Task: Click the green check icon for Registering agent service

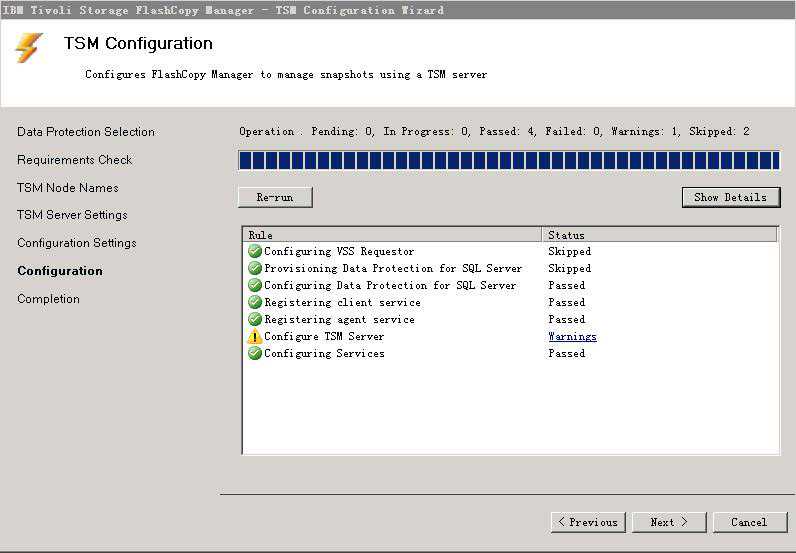Action: [254, 320]
